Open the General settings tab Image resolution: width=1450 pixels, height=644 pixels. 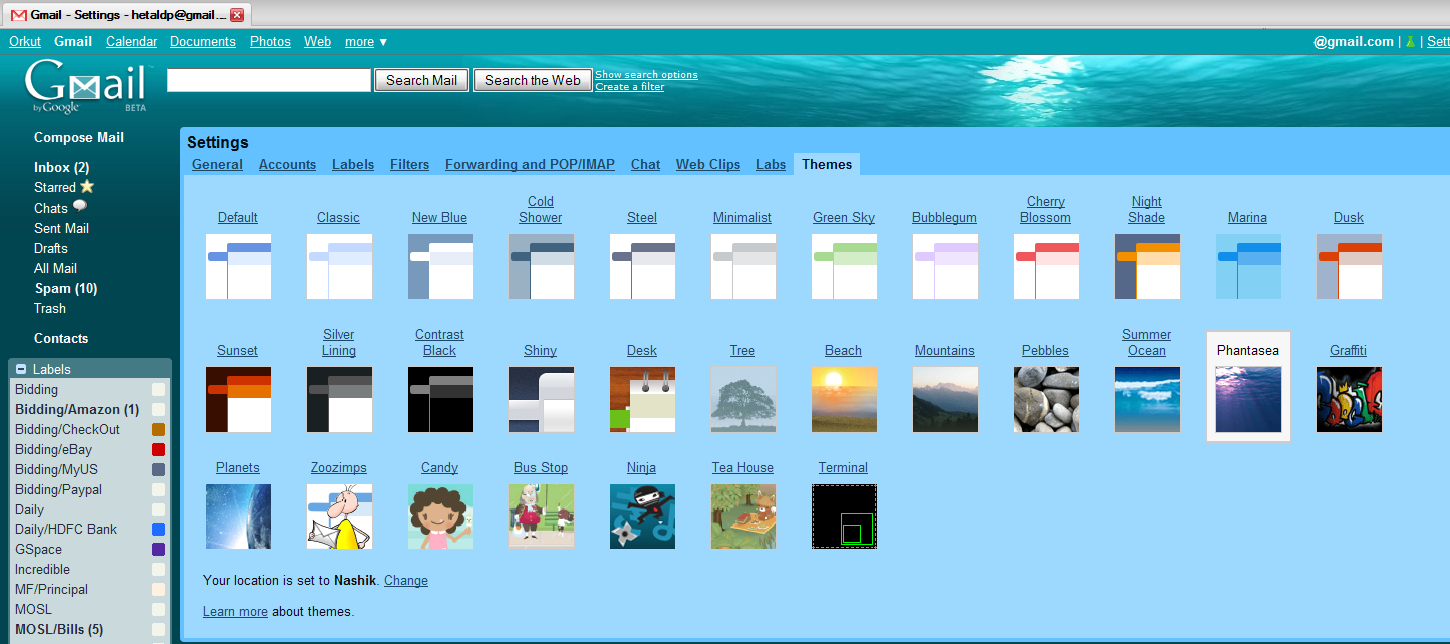coord(217,165)
